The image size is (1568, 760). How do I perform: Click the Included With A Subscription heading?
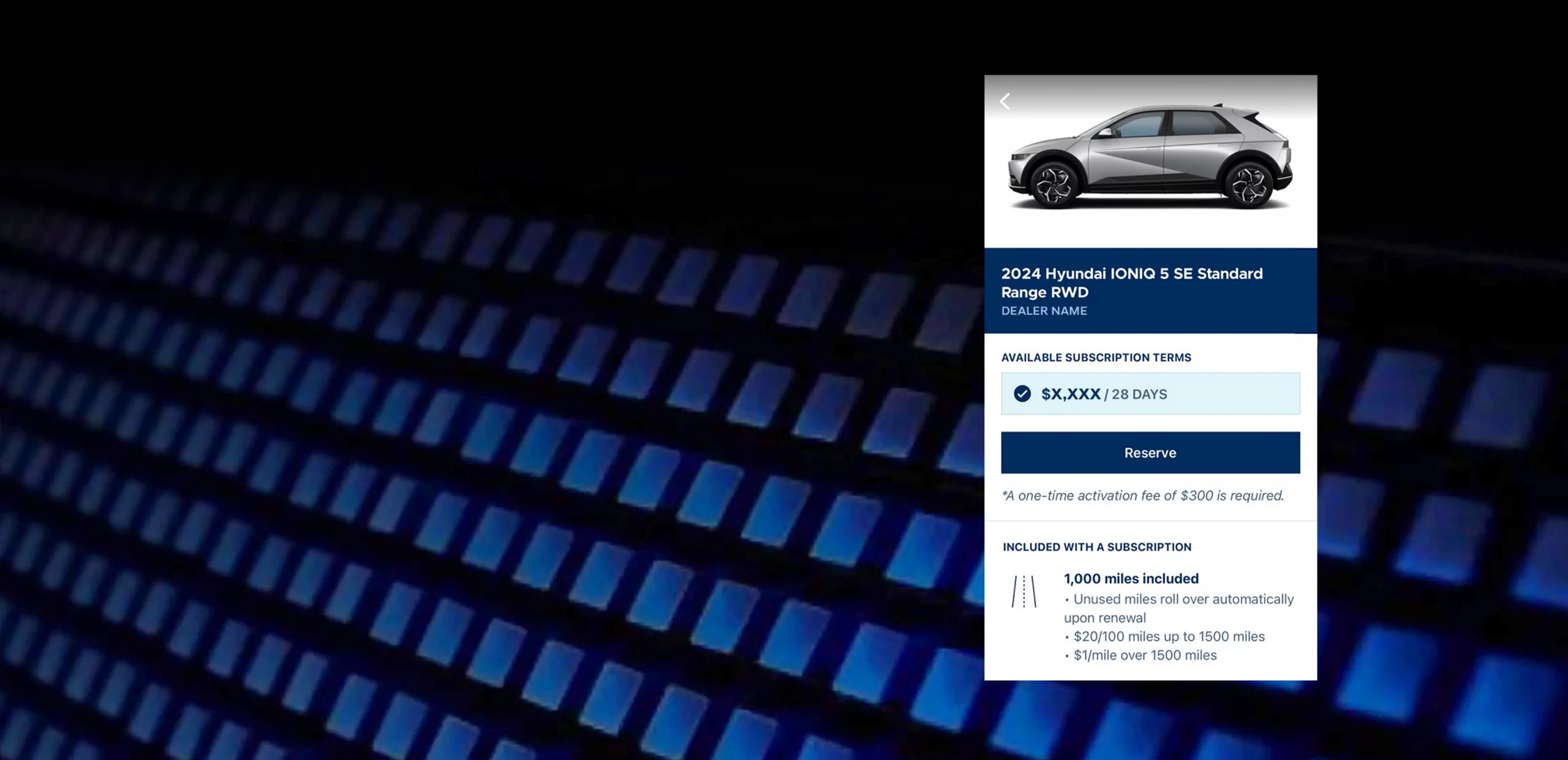coord(1096,547)
